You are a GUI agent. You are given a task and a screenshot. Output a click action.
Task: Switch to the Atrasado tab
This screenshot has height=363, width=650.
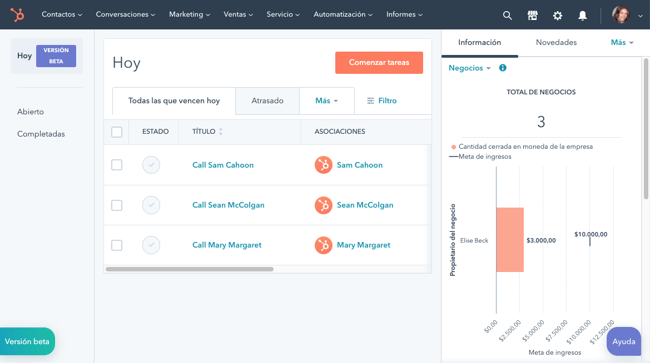point(267,101)
